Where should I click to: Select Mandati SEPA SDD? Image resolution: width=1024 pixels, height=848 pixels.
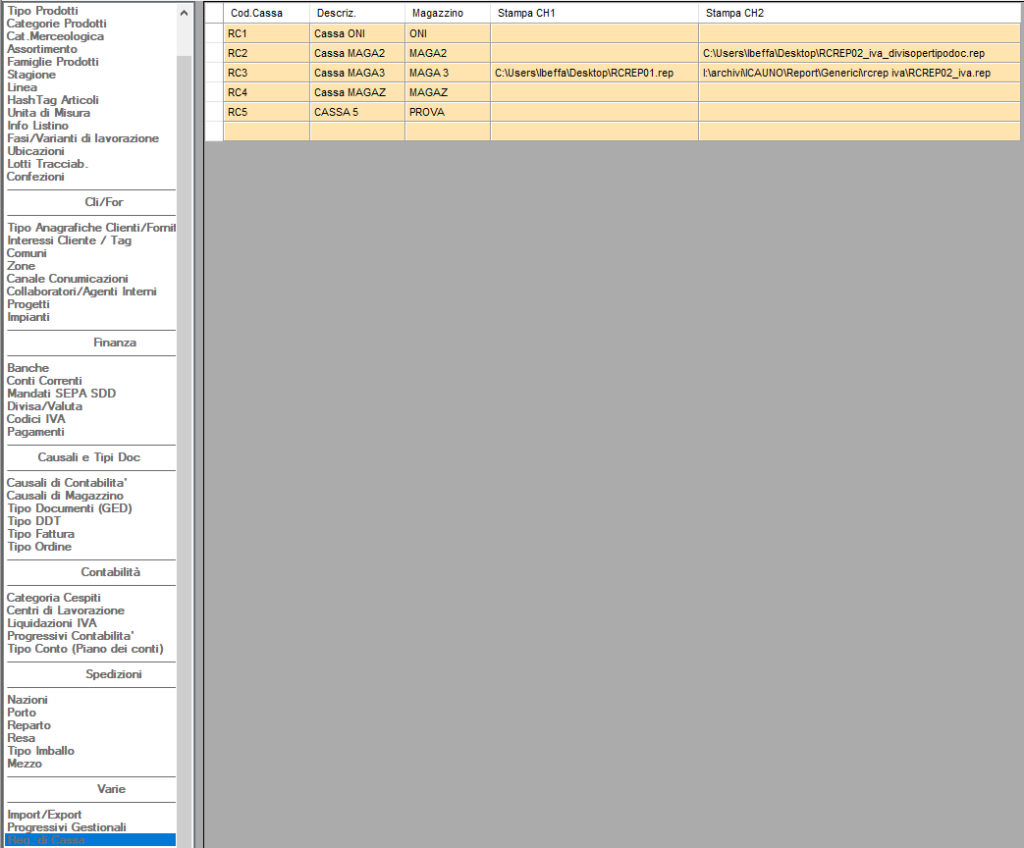[61, 394]
